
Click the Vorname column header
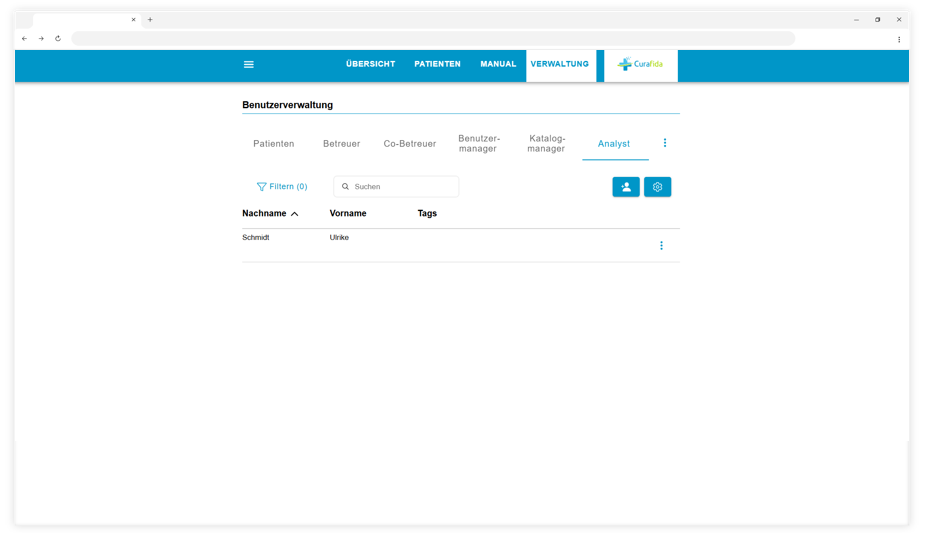coord(348,213)
